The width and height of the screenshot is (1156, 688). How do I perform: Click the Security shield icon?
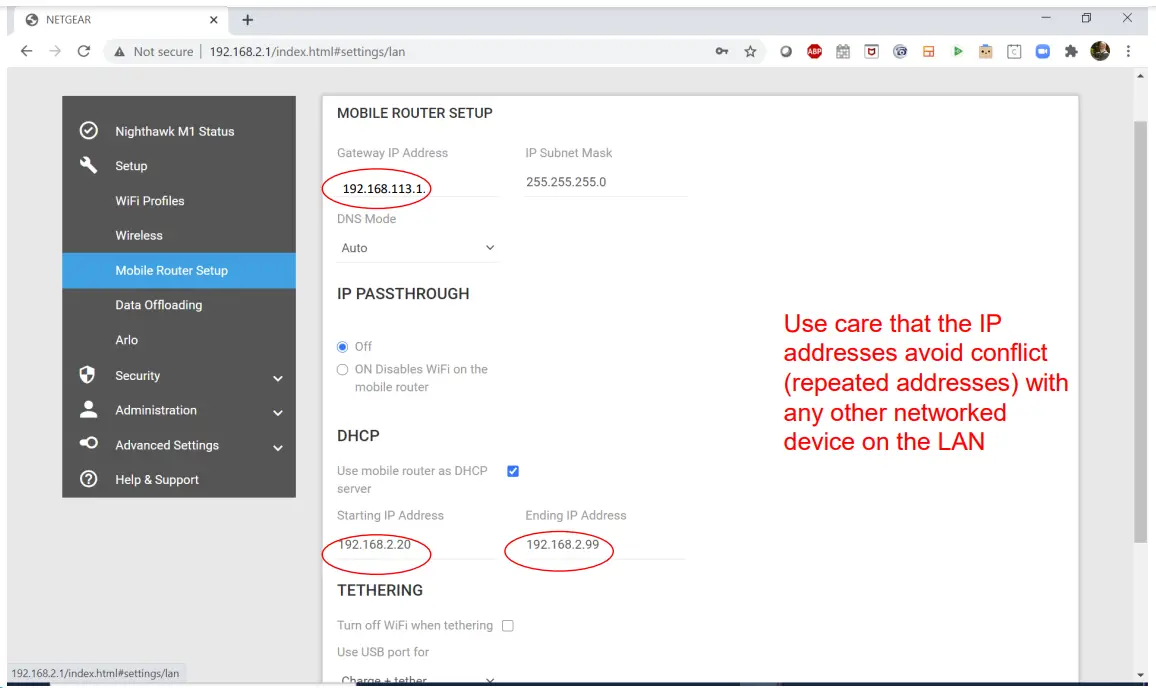pyautogui.click(x=88, y=375)
